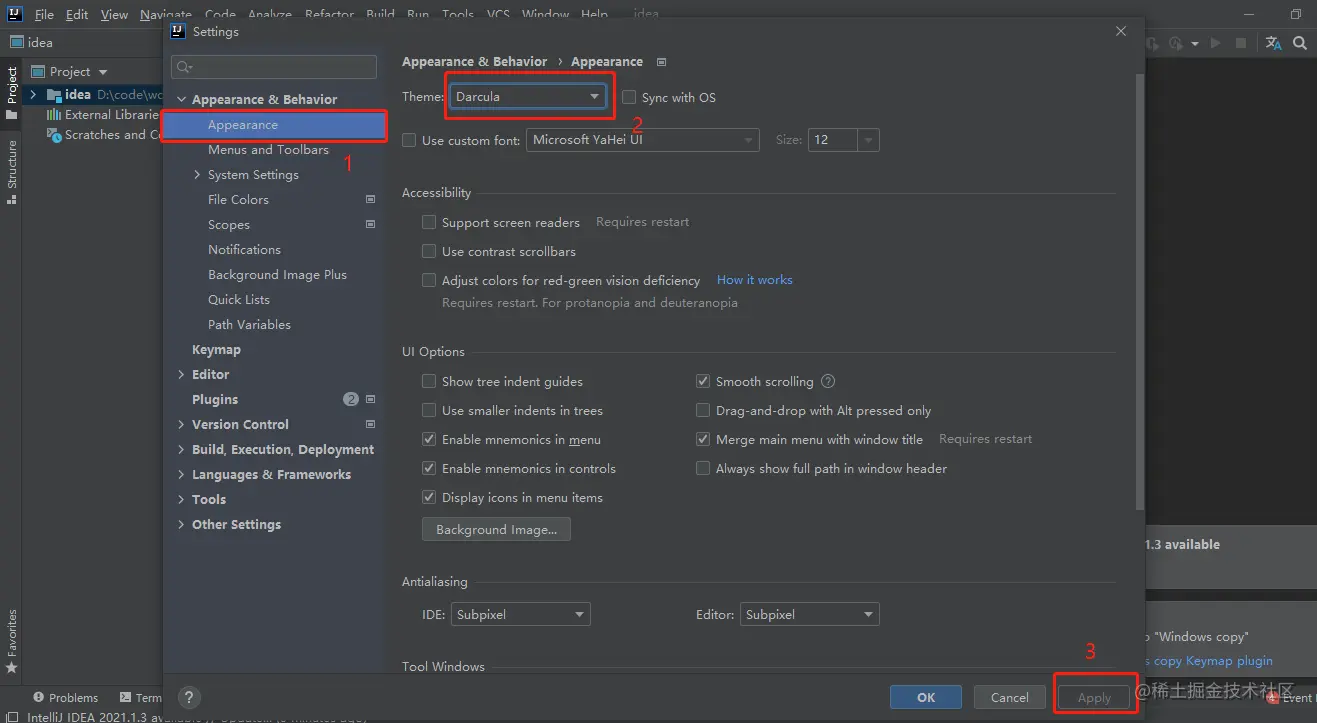Viewport: 1317px width, 723px height.
Task: Open the font Size dropdown showing 12
Action: click(844, 140)
